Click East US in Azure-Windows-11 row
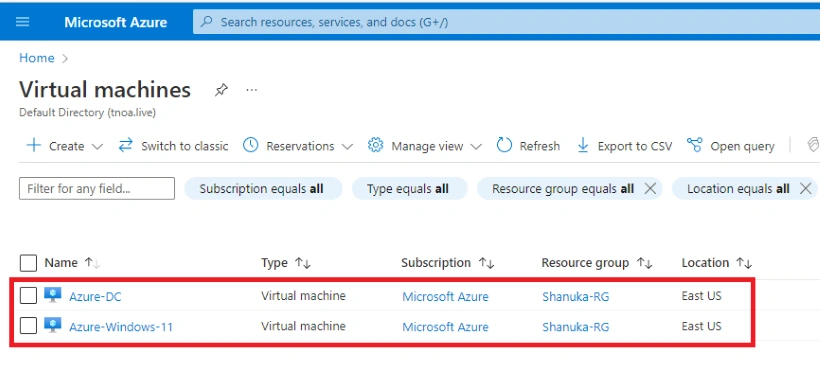Image resolution: width=820 pixels, height=375 pixels. pos(701,326)
